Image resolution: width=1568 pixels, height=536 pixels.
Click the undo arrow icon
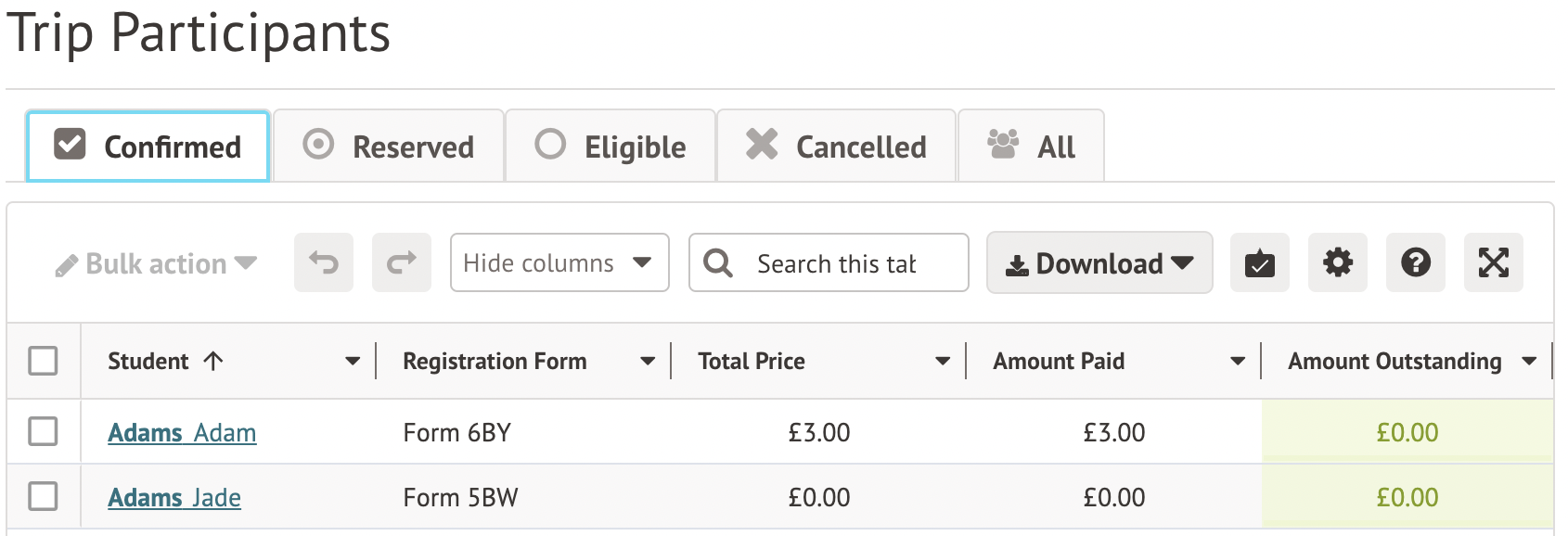tap(324, 263)
